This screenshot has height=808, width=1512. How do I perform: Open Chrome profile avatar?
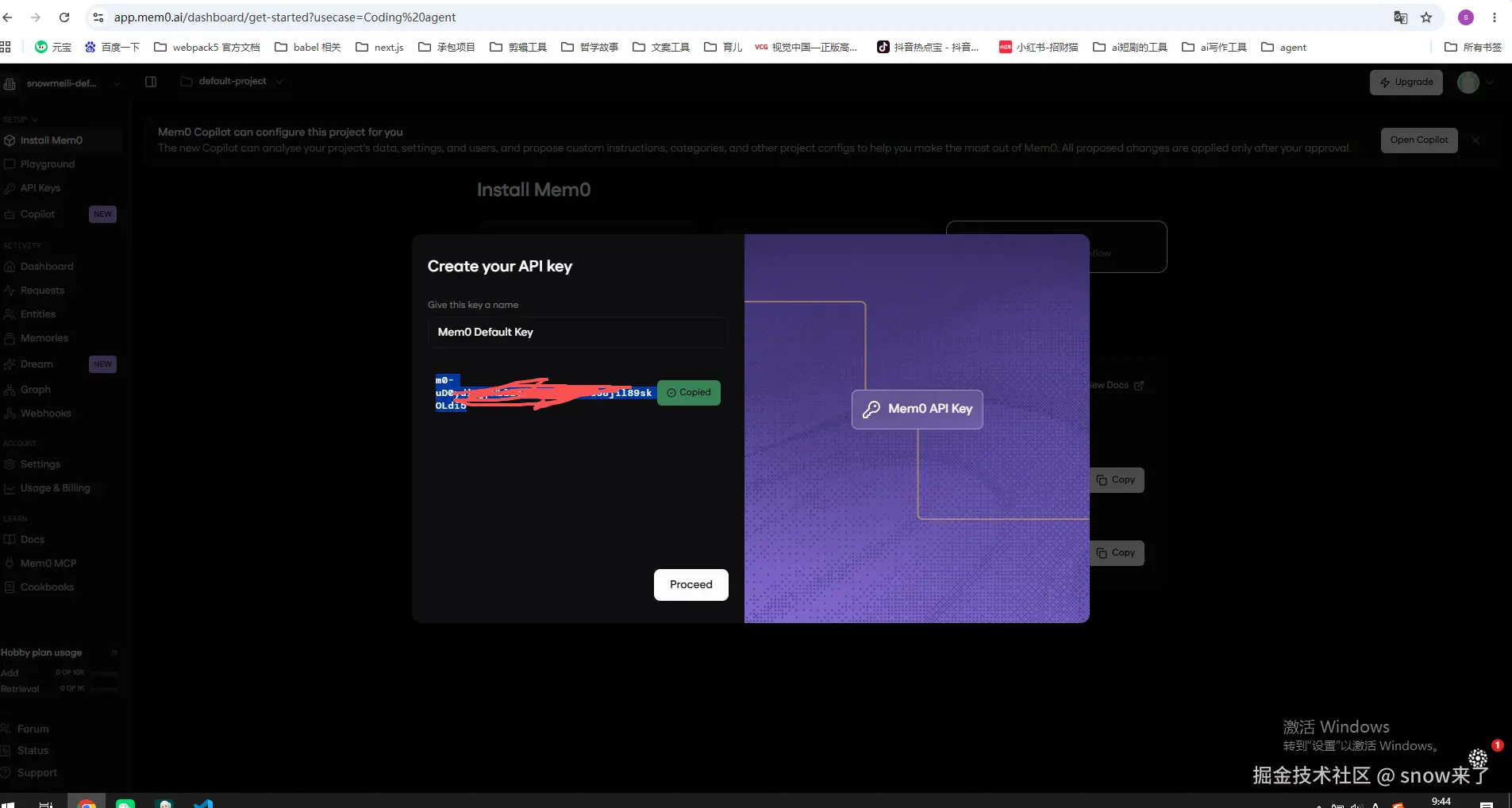[x=1466, y=17]
